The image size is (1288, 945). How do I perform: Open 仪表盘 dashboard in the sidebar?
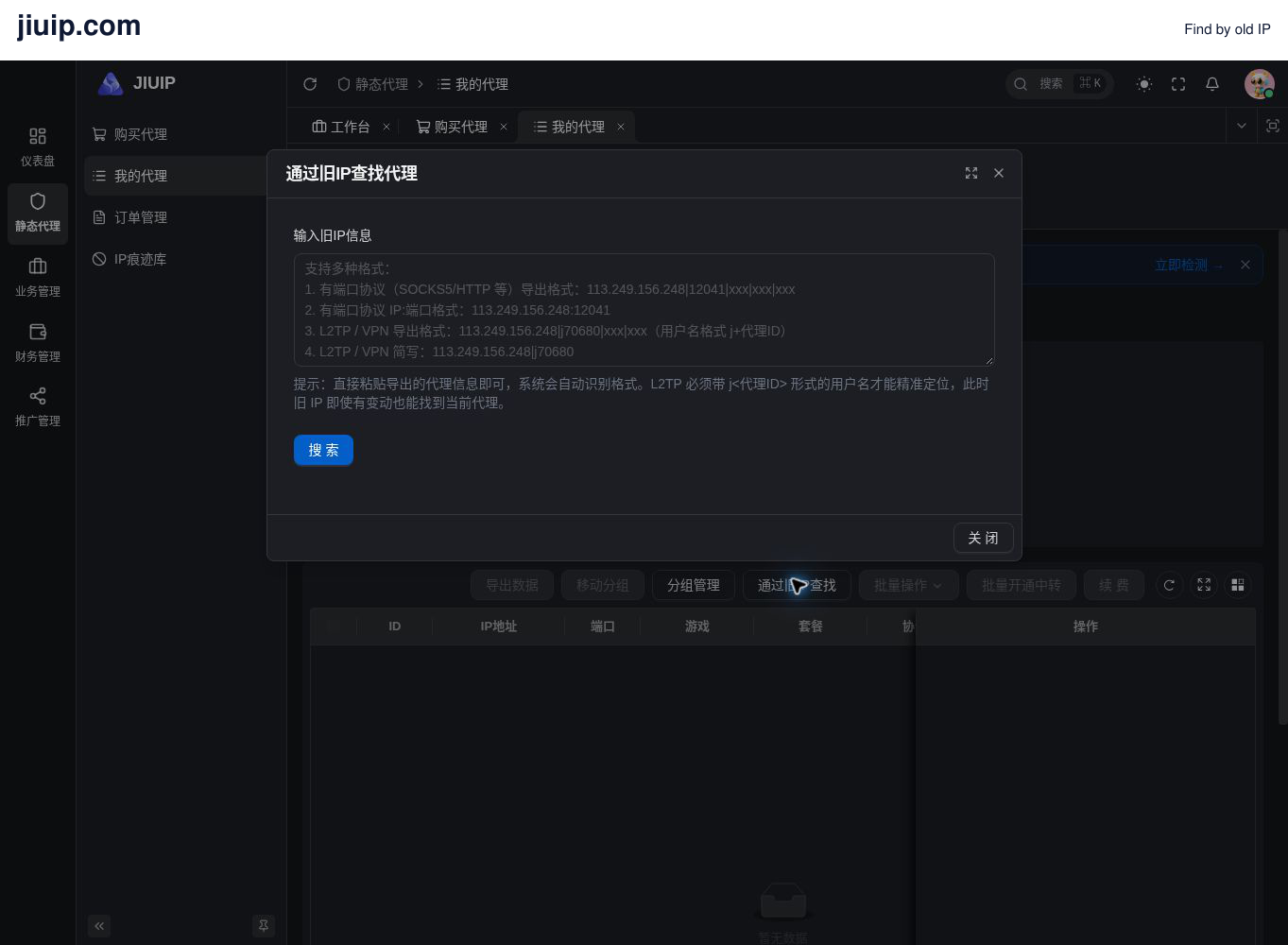pyautogui.click(x=38, y=147)
